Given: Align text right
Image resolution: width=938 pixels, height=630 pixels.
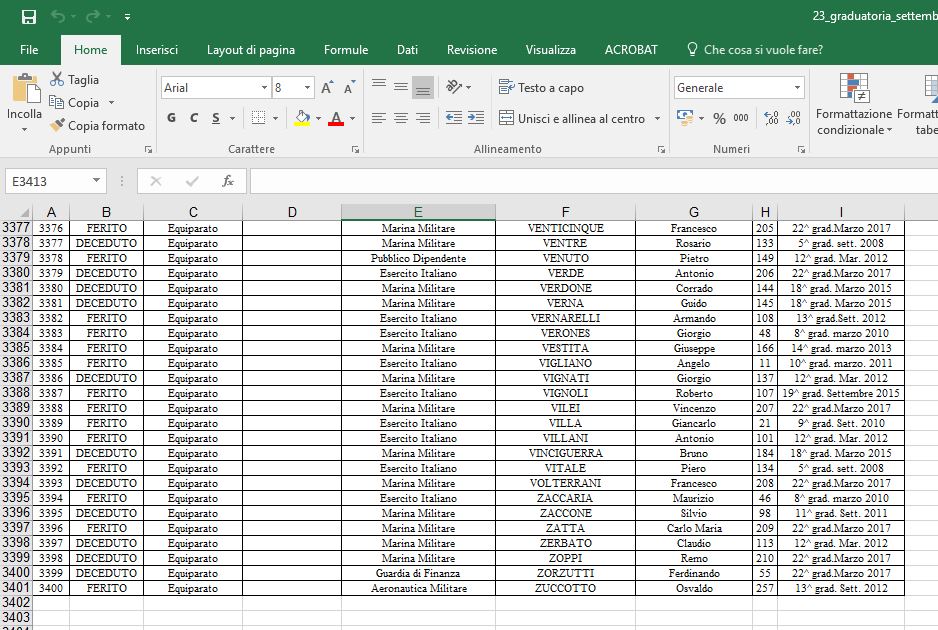Looking at the screenshot, I should (423, 118).
